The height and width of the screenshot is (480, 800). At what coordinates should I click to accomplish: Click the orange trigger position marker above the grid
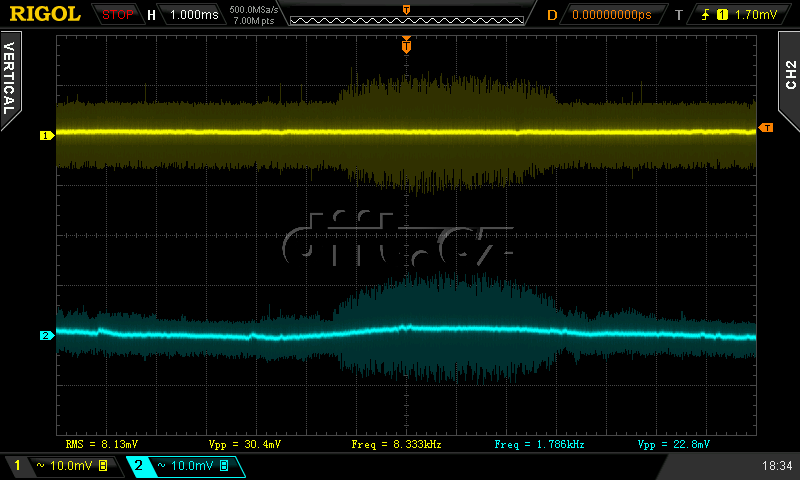tap(406, 46)
